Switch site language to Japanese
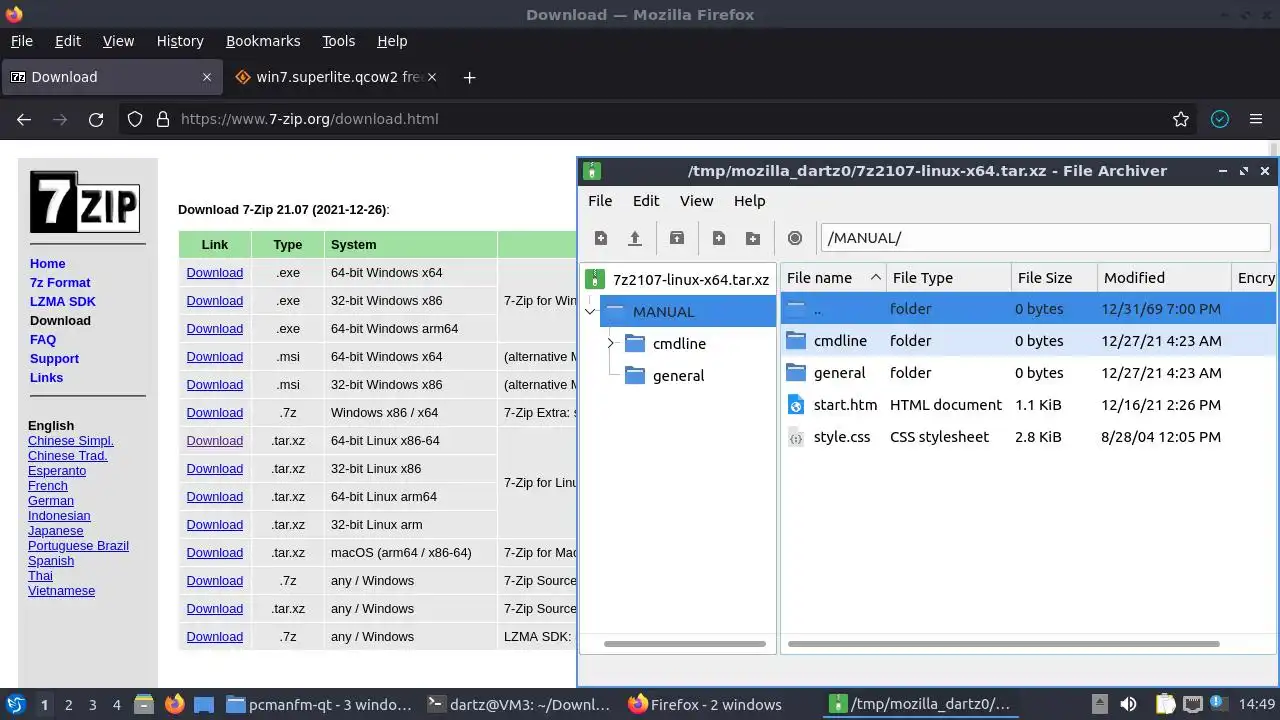Image resolution: width=1280 pixels, height=720 pixels. [56, 531]
